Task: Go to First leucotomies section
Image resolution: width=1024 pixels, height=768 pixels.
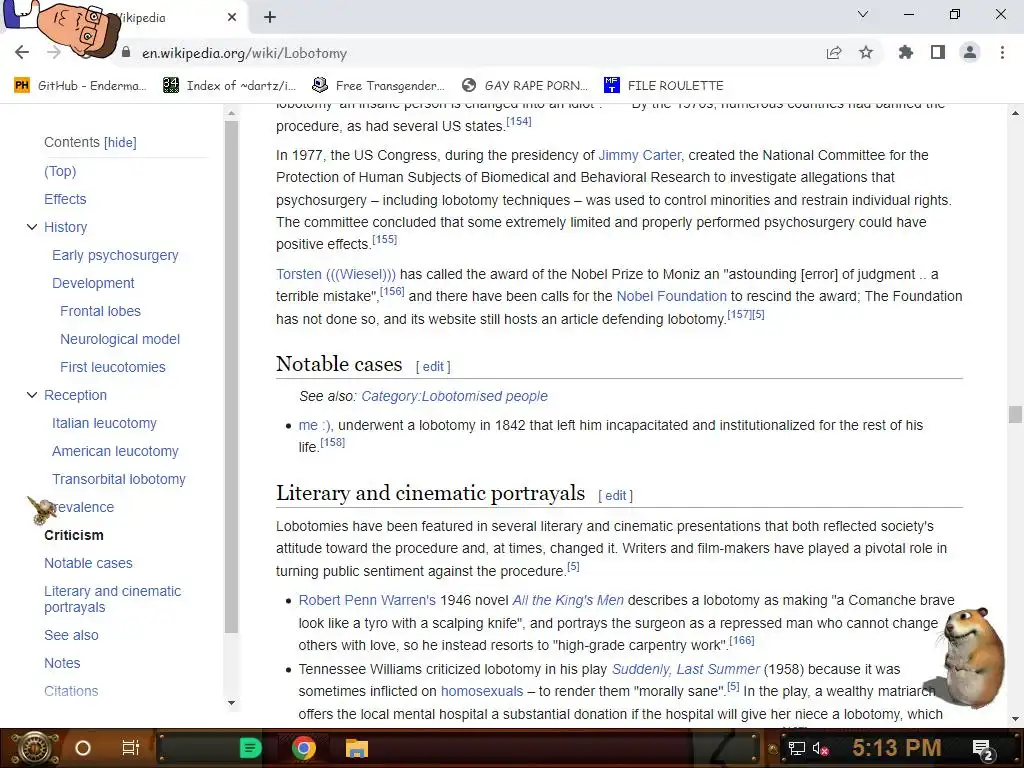Action: point(112,368)
